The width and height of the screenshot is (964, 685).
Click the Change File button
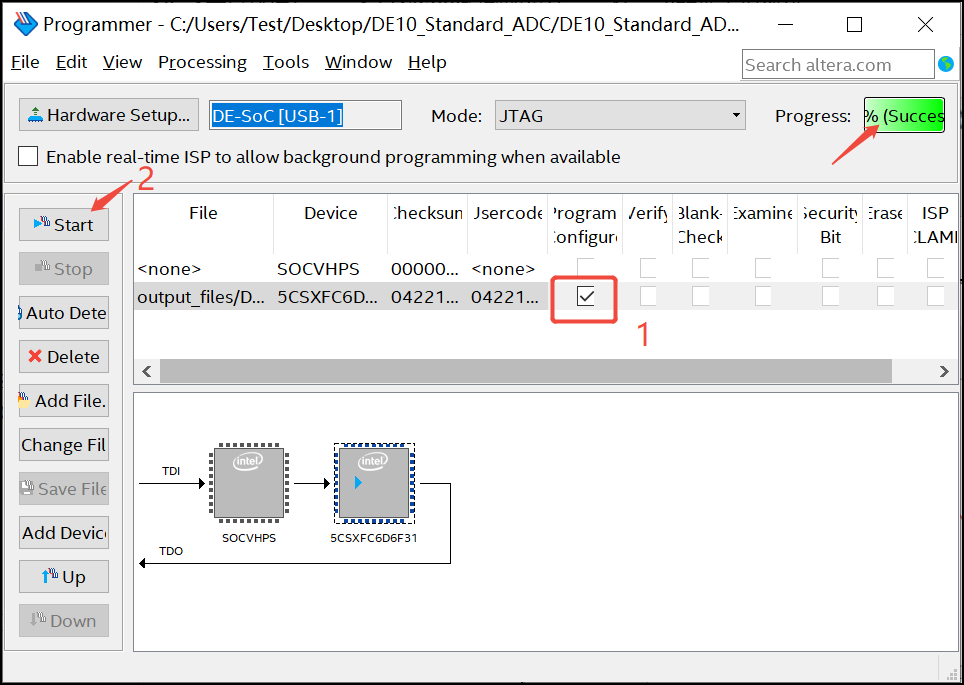64,445
